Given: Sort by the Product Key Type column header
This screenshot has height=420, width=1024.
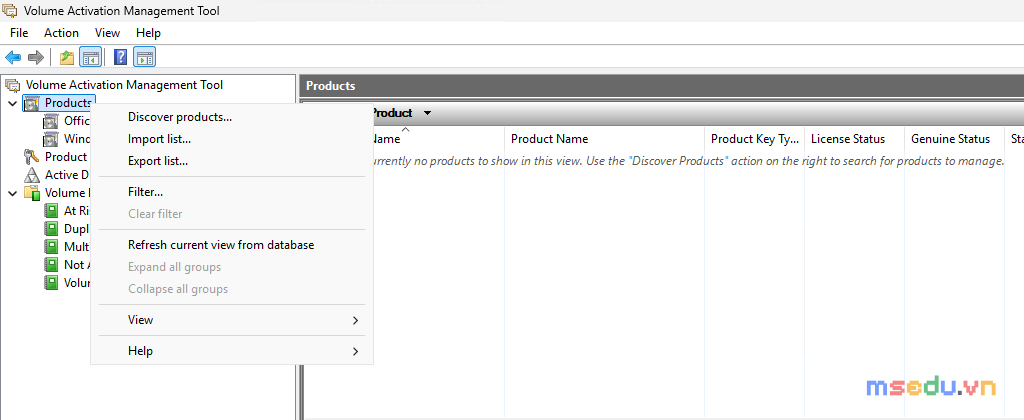Looking at the screenshot, I should [x=754, y=139].
